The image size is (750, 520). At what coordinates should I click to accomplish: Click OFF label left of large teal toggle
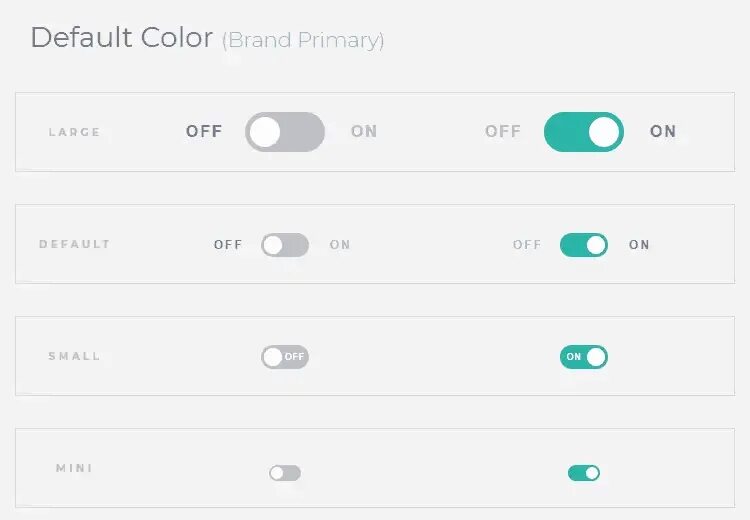(503, 132)
